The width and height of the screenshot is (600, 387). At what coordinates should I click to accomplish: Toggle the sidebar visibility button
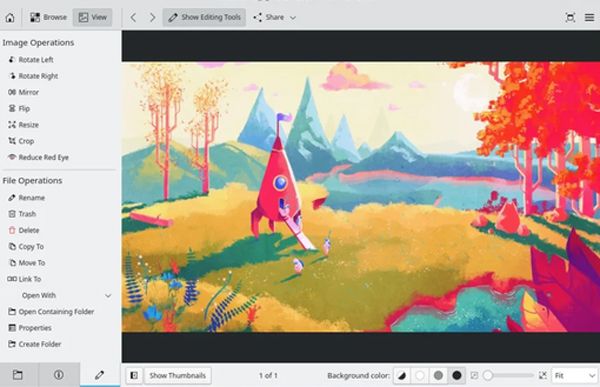point(134,376)
